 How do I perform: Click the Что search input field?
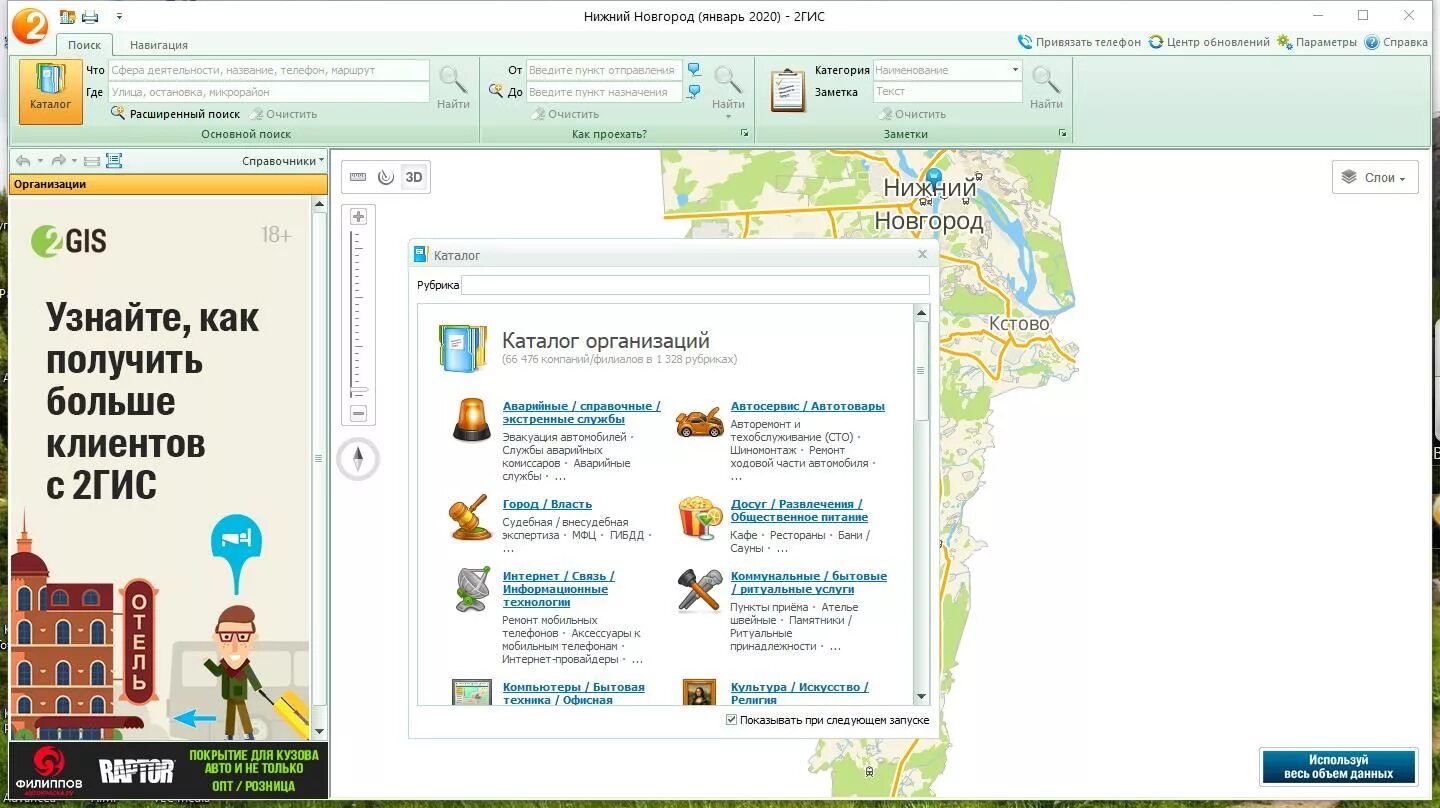(268, 70)
